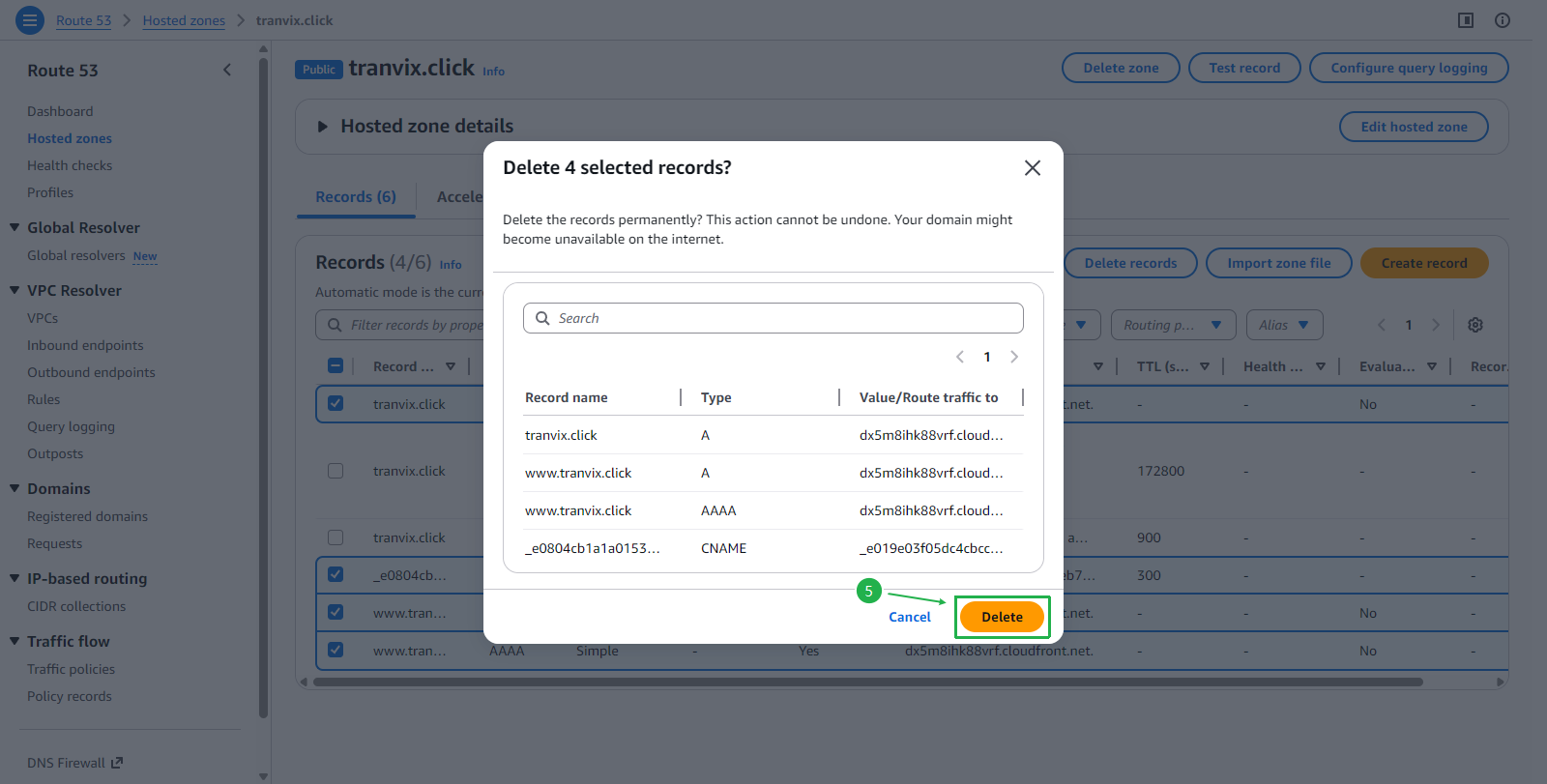Go to next page in dialog pagination
This screenshot has width=1547, height=784.
point(1014,357)
